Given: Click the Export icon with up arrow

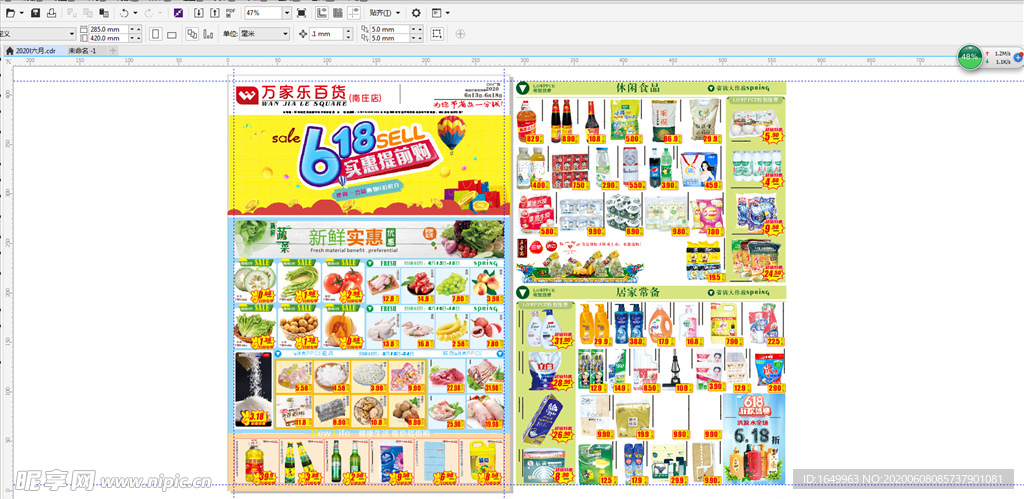Looking at the screenshot, I should pyautogui.click(x=215, y=13).
